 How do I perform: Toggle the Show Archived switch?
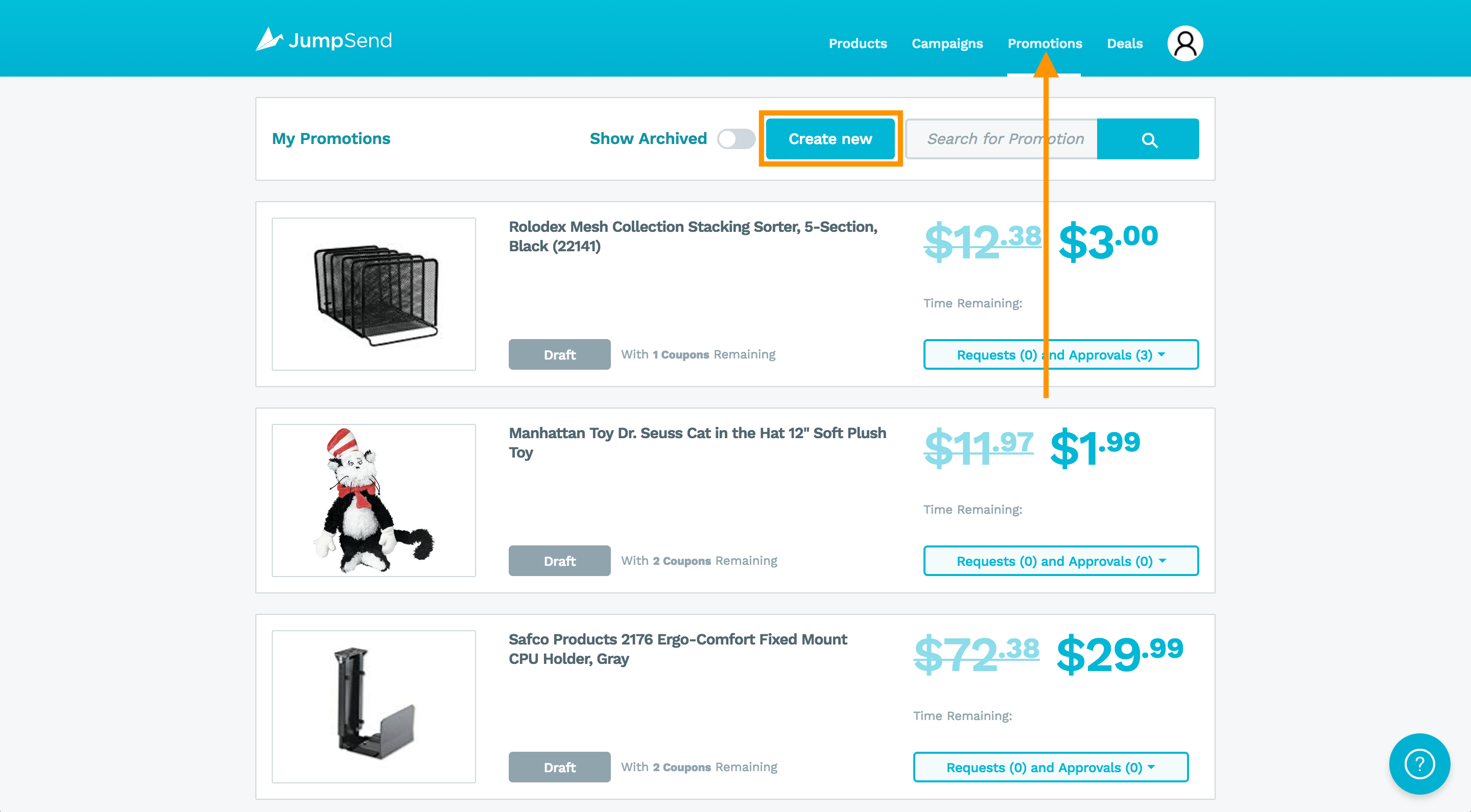[736, 139]
